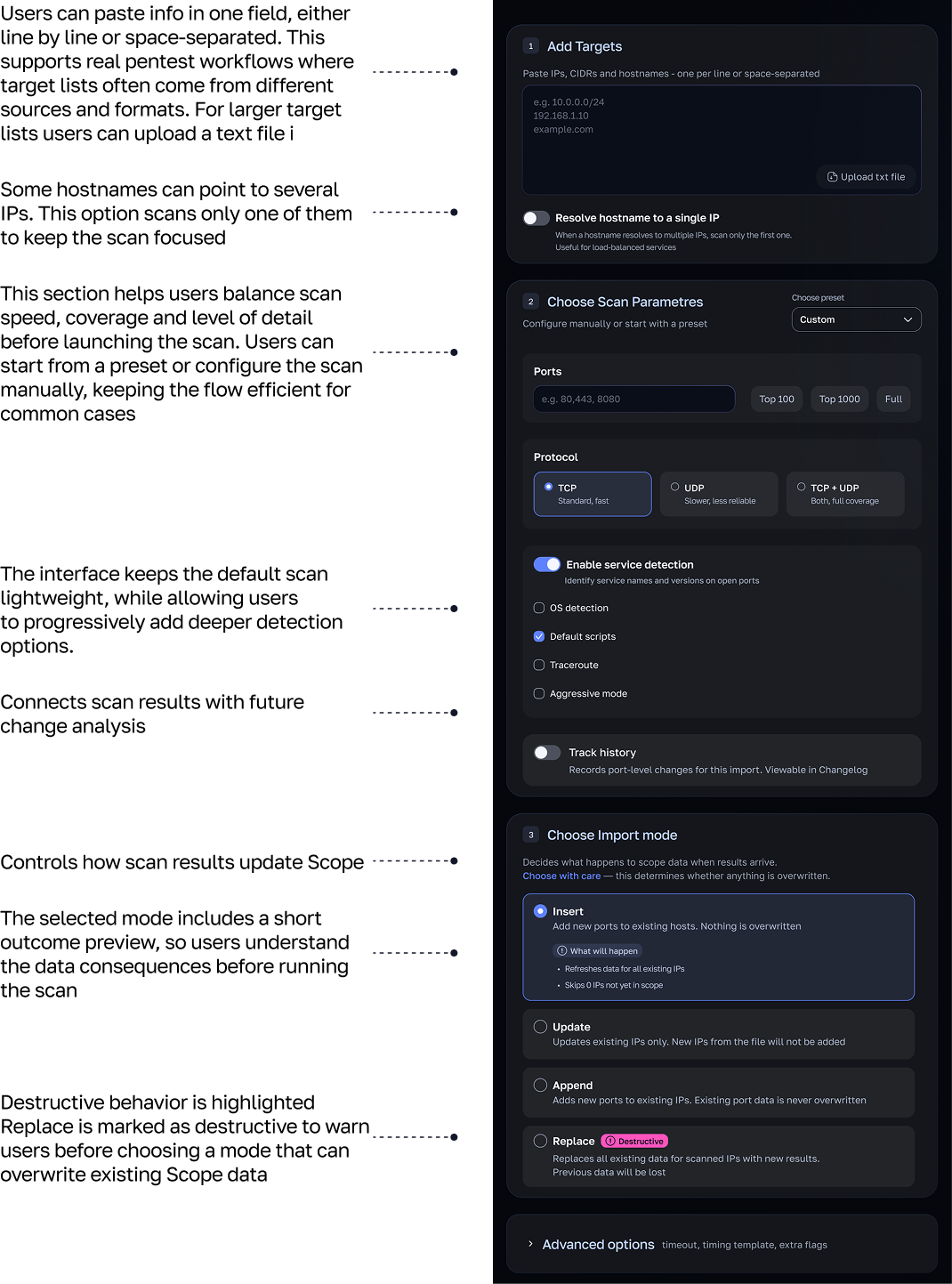Viewport: 952px width, 1284px height.
Task: Click the Choose with care link
Action: (x=561, y=876)
